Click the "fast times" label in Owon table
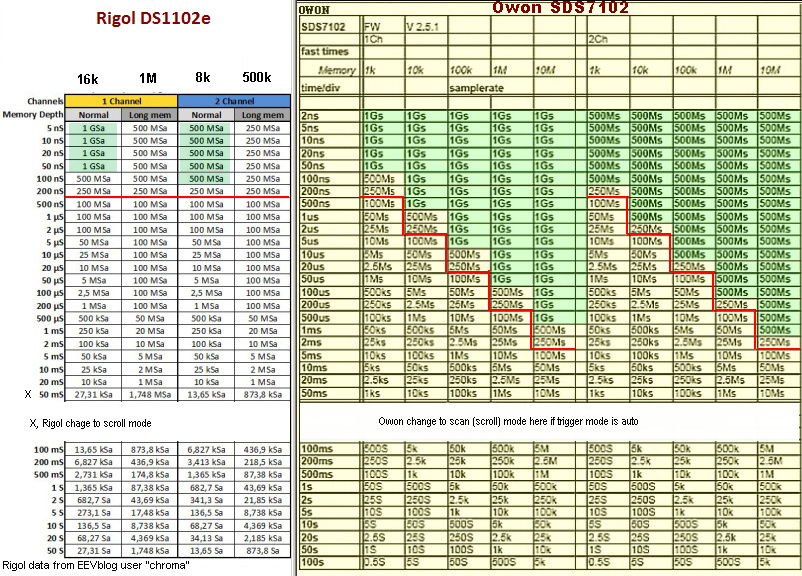 pos(325,52)
